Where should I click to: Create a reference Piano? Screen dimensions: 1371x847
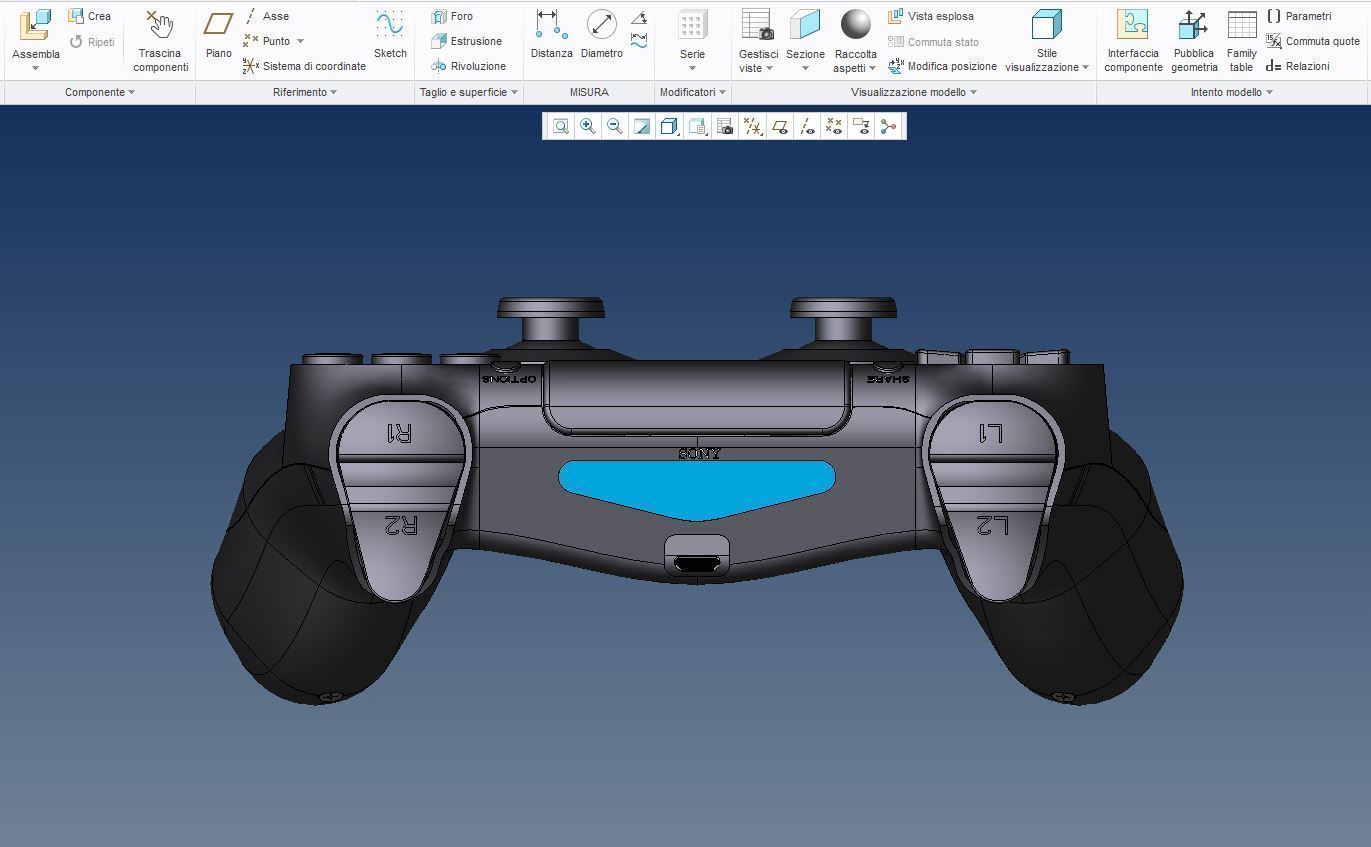point(218,35)
